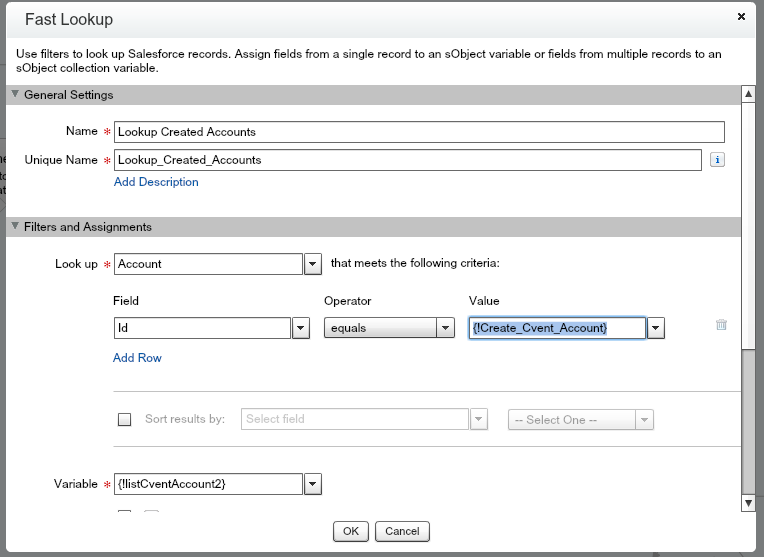Click the Add Row link
This screenshot has width=764, height=557.
click(x=137, y=358)
